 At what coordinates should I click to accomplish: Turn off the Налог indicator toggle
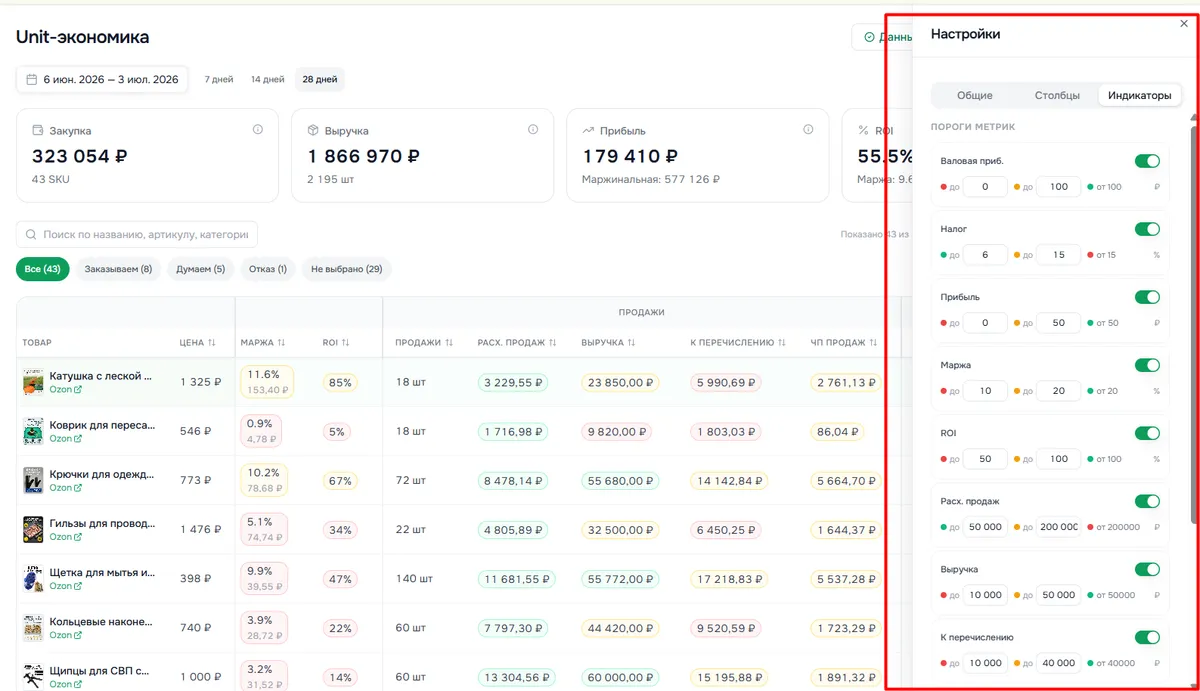(1147, 229)
